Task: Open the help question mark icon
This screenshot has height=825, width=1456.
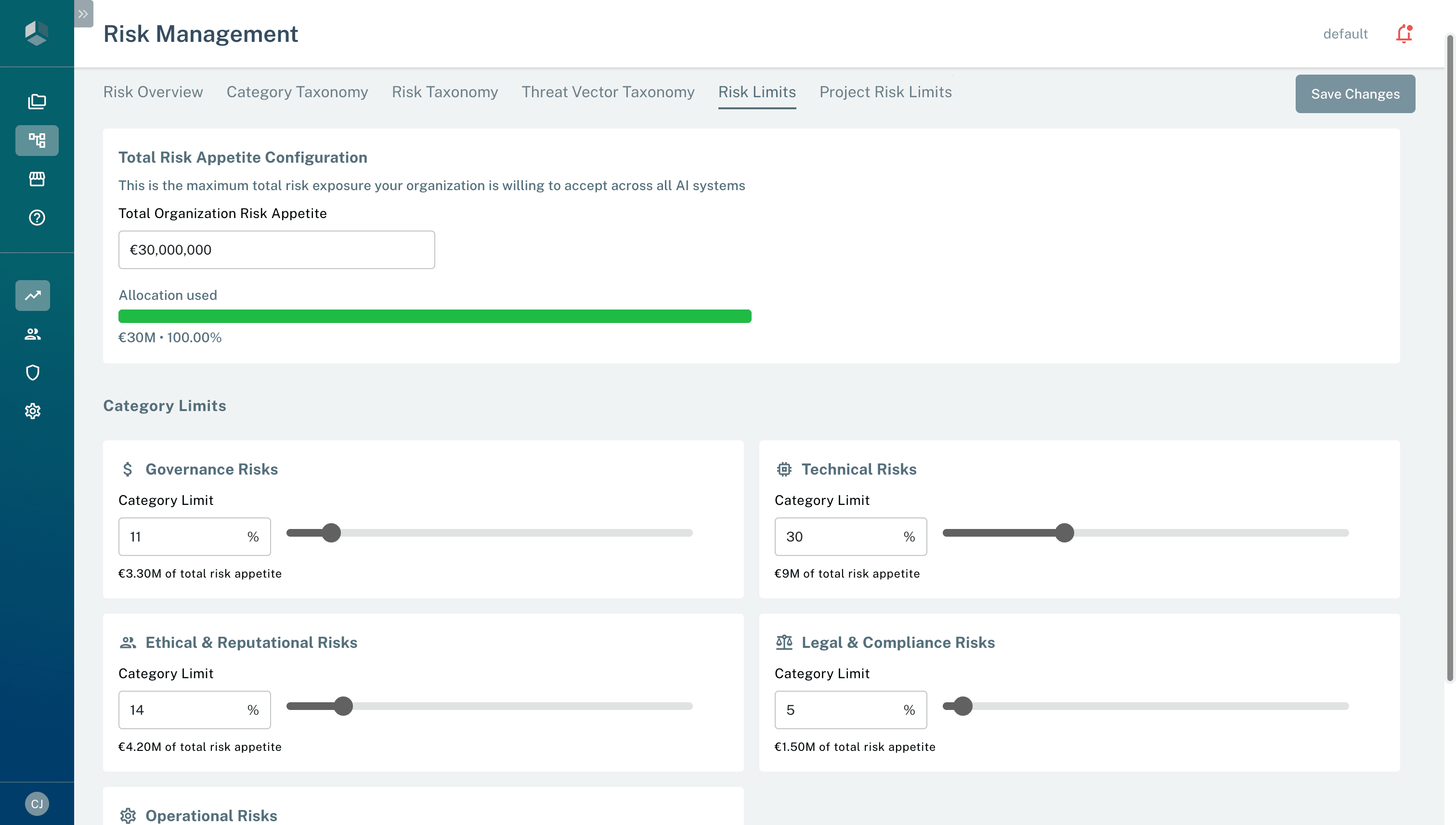Action: click(x=37, y=218)
